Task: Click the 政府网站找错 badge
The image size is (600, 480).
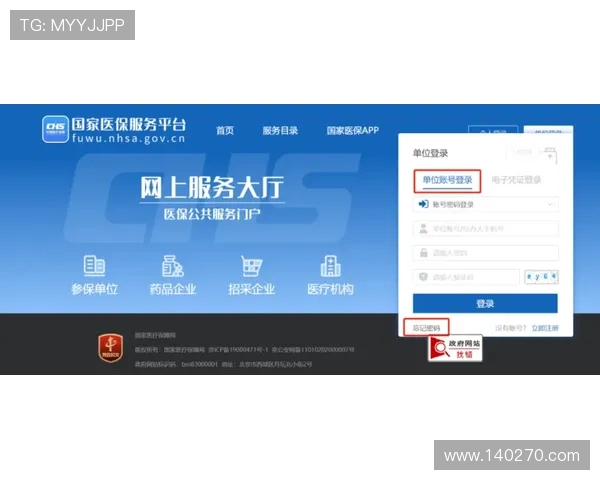Action: point(455,348)
